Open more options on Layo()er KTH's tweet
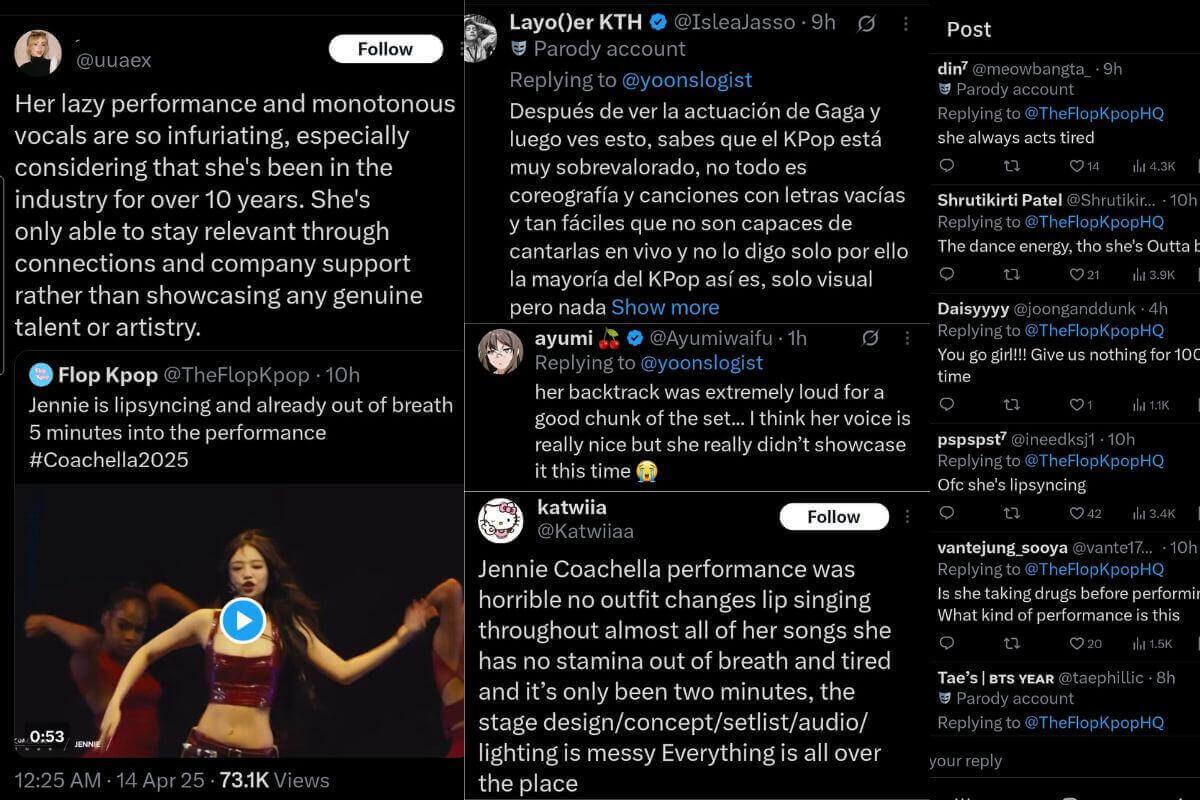The width and height of the screenshot is (1200, 800). (x=906, y=23)
